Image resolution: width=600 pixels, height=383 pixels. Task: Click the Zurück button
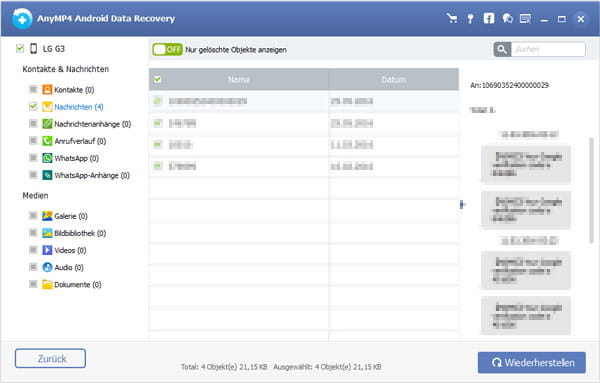(51, 359)
